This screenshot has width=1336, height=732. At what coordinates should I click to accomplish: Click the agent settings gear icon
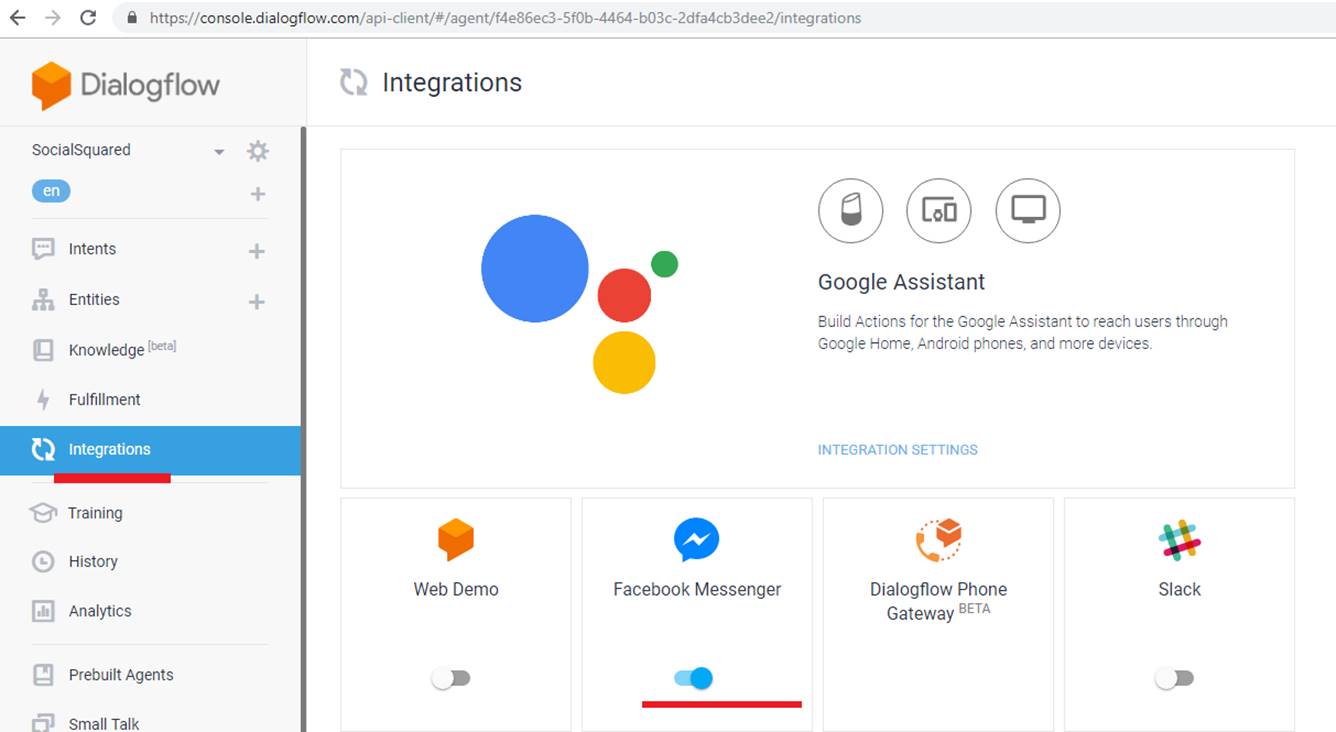point(258,151)
